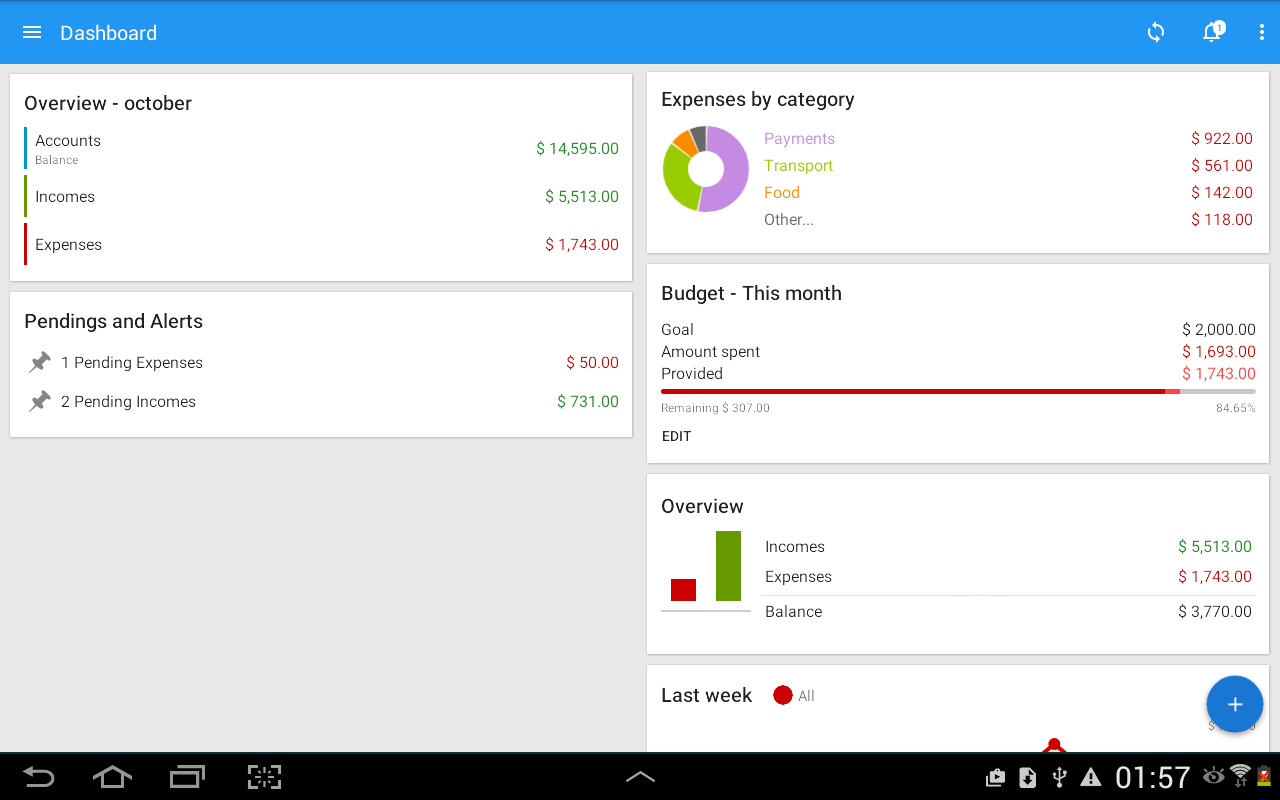Click the Pendings and Alerts heading
This screenshot has height=800, width=1280.
tap(113, 321)
